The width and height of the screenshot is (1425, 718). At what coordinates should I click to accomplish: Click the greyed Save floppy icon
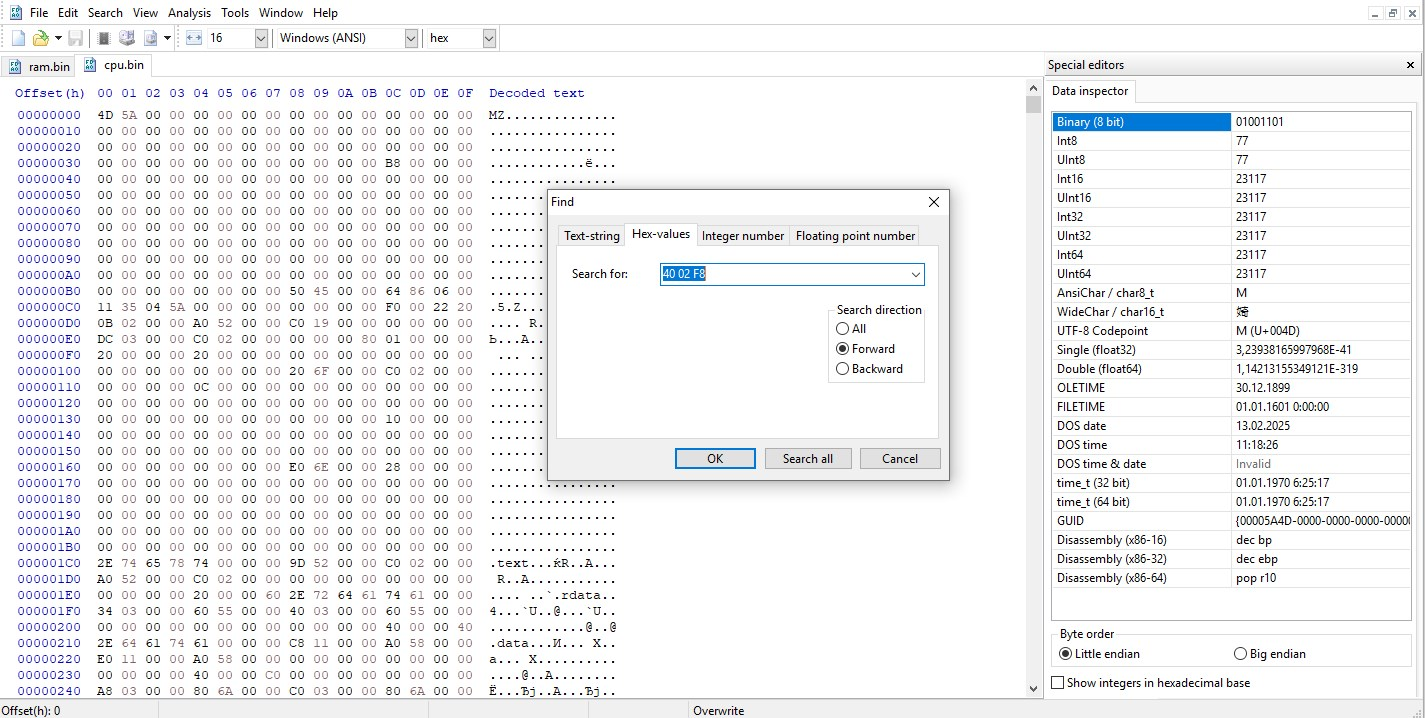pos(75,38)
